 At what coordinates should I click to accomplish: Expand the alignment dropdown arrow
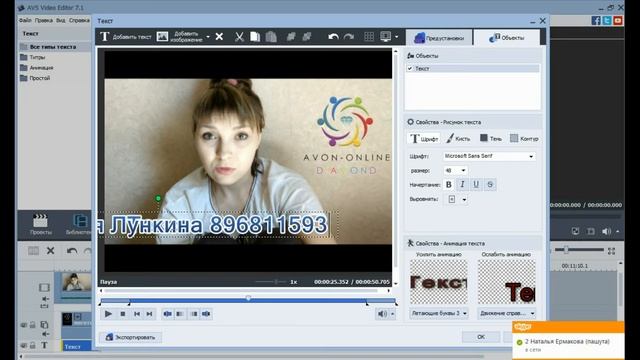coord(464,200)
